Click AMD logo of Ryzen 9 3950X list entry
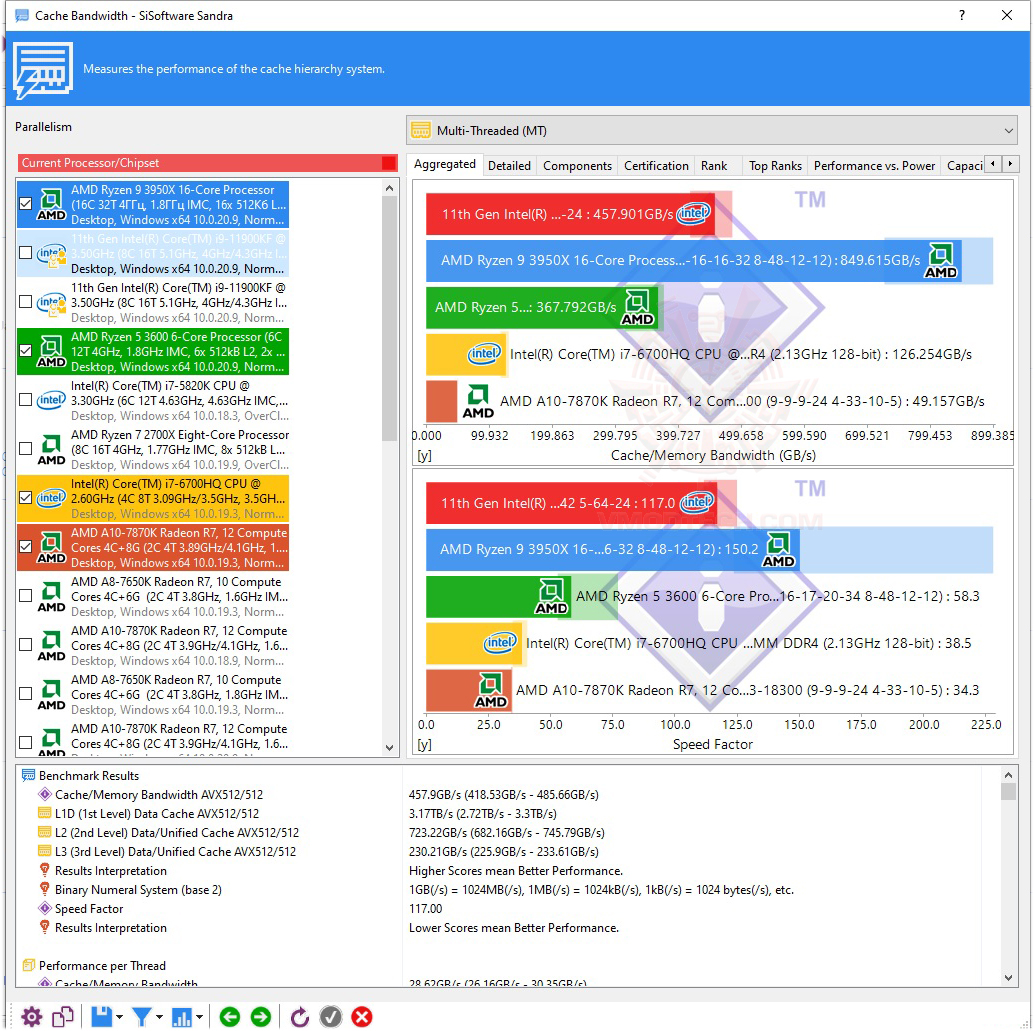 click(51, 204)
